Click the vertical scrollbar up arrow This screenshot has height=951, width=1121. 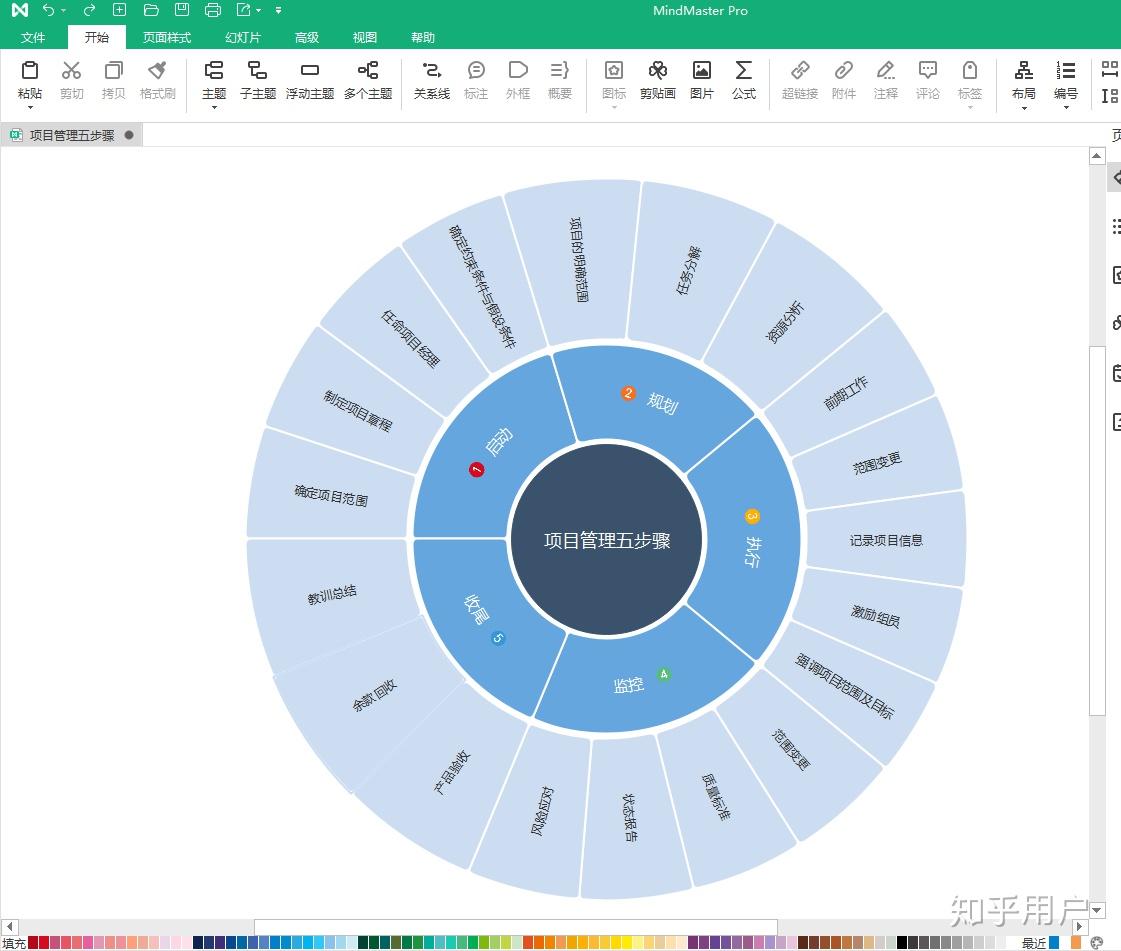tap(1097, 156)
